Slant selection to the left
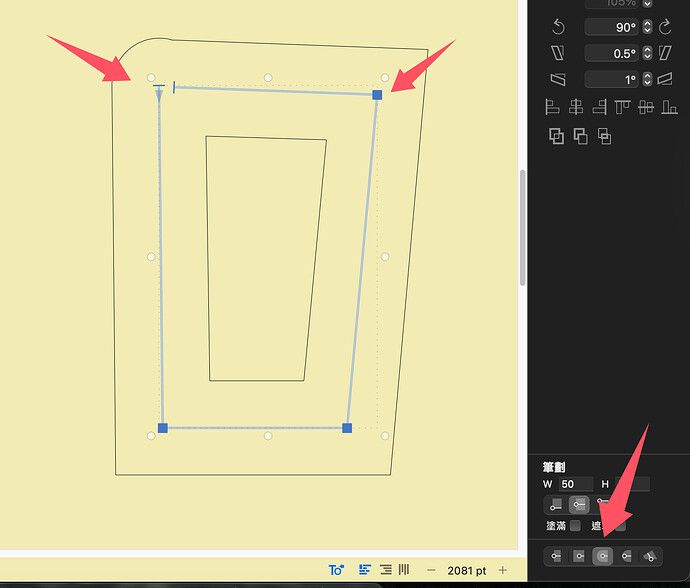This screenshot has height=588, width=690. [558, 53]
